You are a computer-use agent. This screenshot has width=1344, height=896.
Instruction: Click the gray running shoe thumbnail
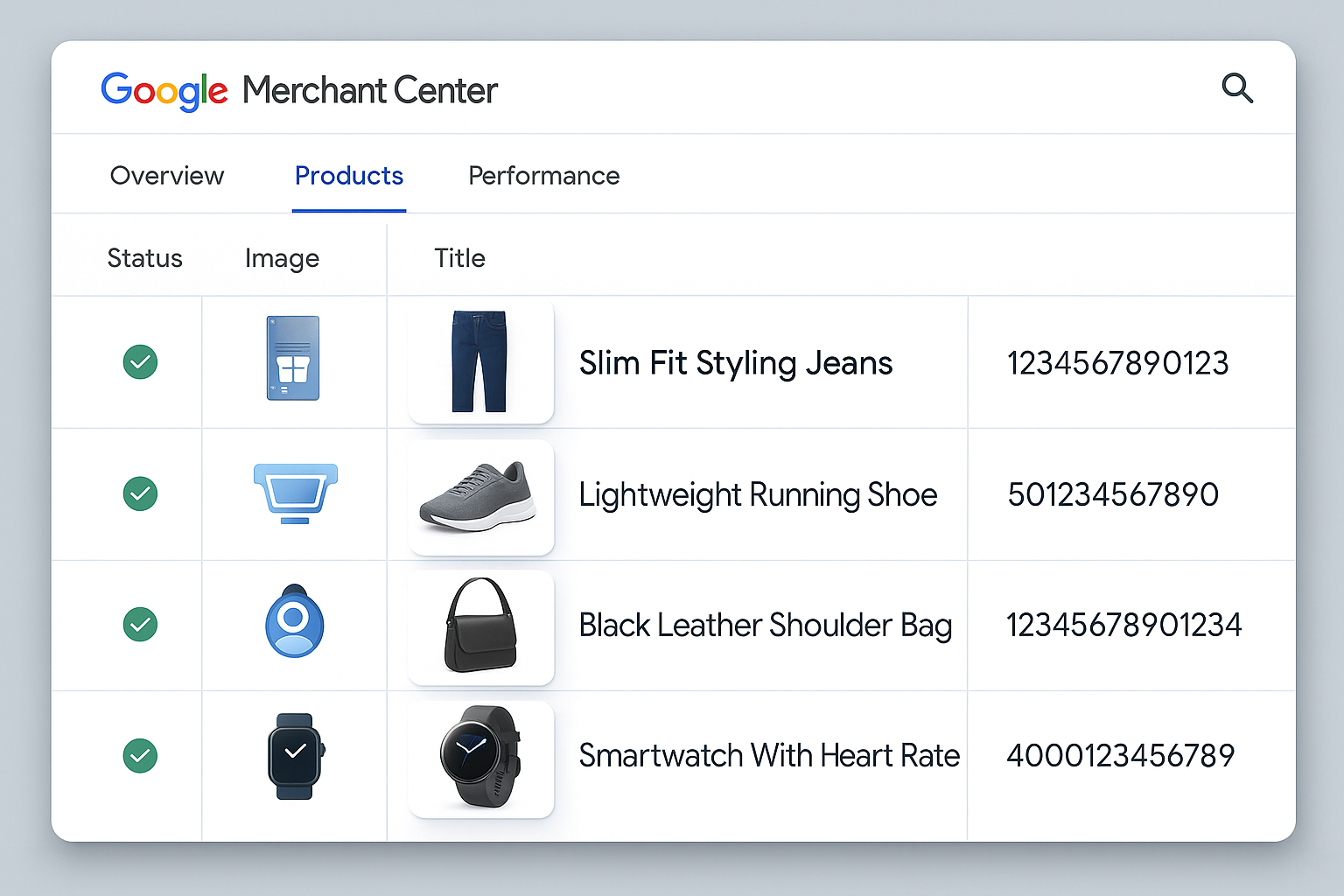479,496
